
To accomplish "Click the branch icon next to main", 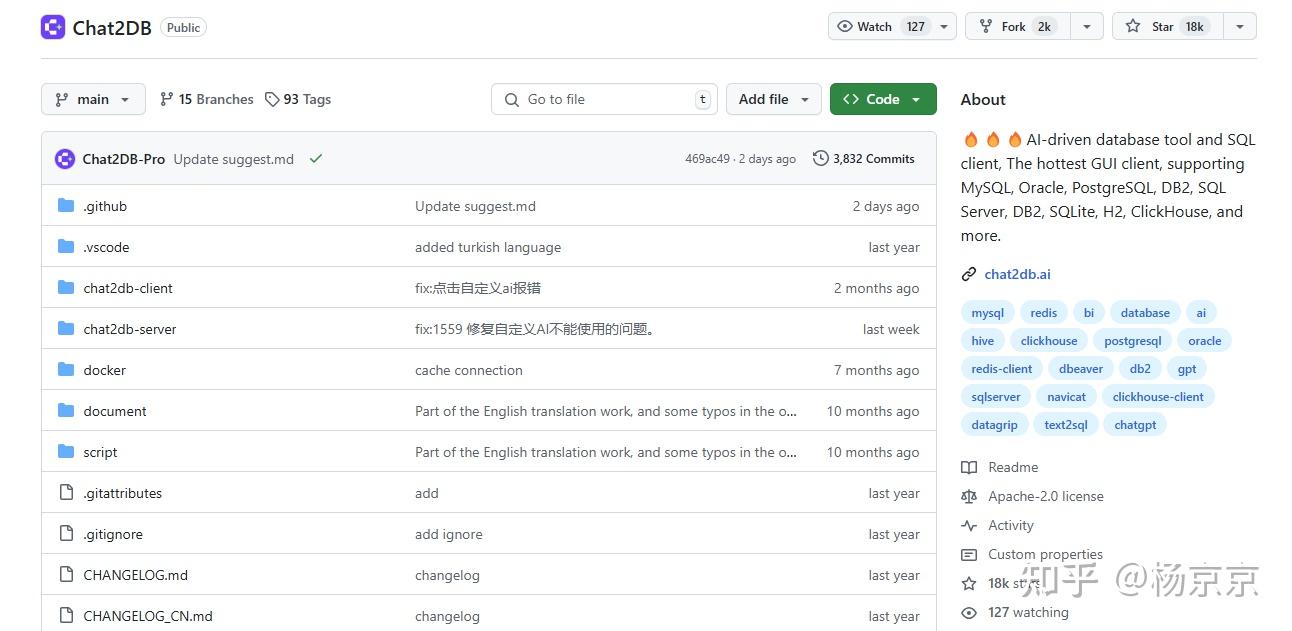I will tap(60, 99).
